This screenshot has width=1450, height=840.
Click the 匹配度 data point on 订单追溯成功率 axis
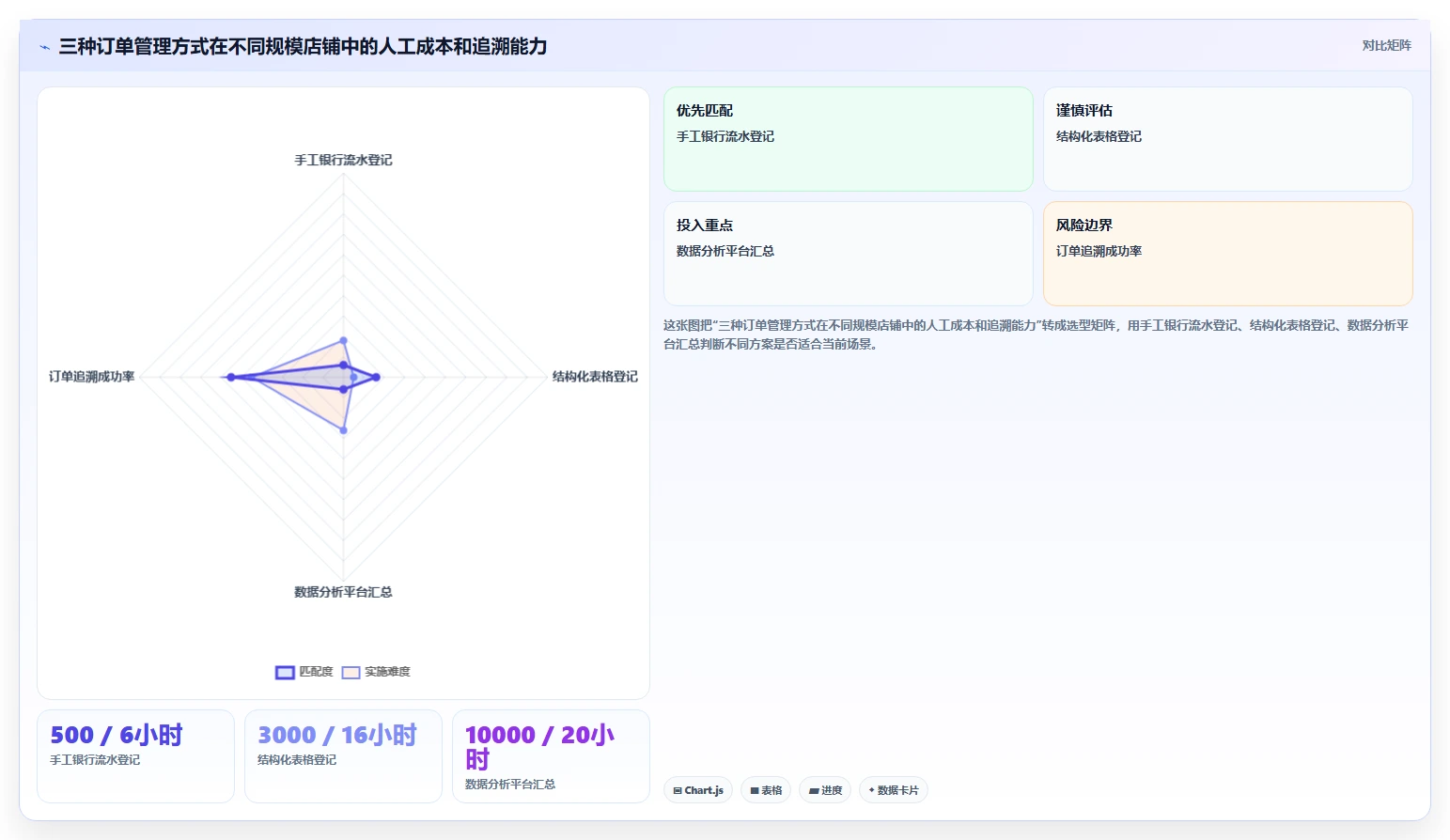tap(230, 377)
